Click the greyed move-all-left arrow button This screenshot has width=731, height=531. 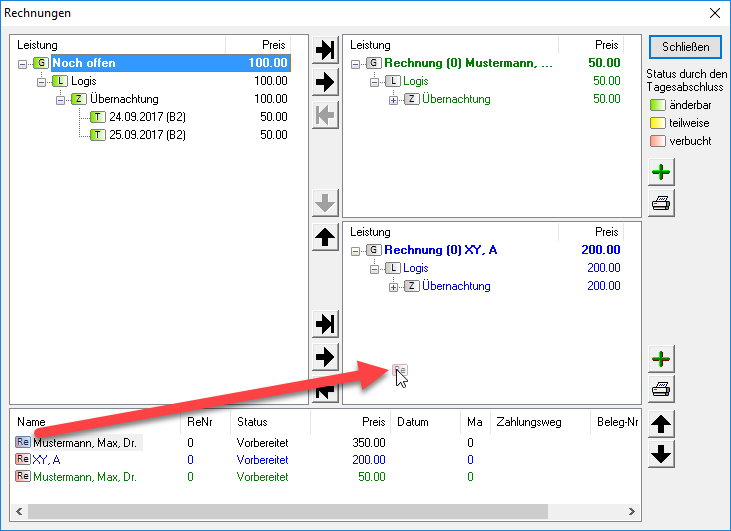(x=325, y=115)
